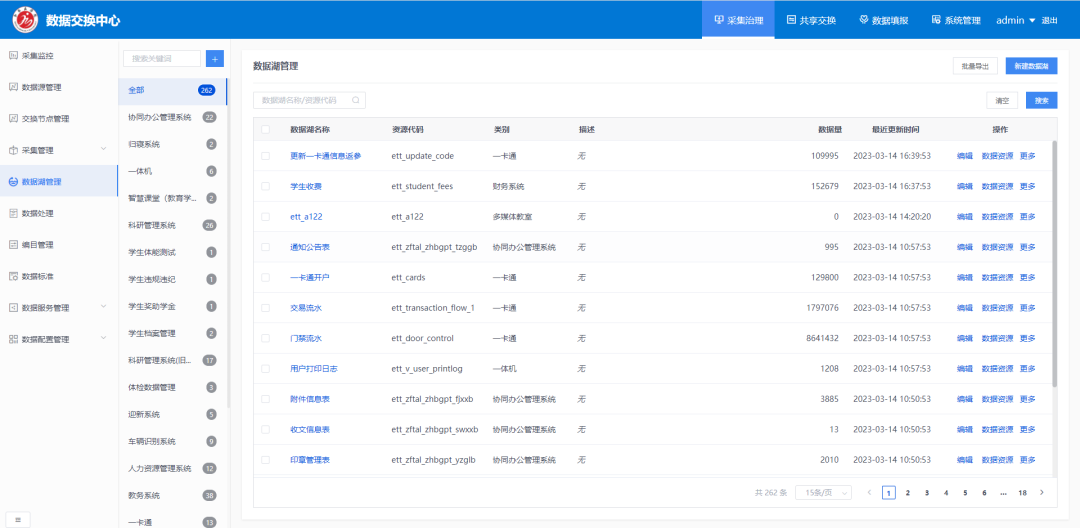The image size is (1080, 528).
Task: Click the 共享交换 tab icon
Action: pos(791,20)
